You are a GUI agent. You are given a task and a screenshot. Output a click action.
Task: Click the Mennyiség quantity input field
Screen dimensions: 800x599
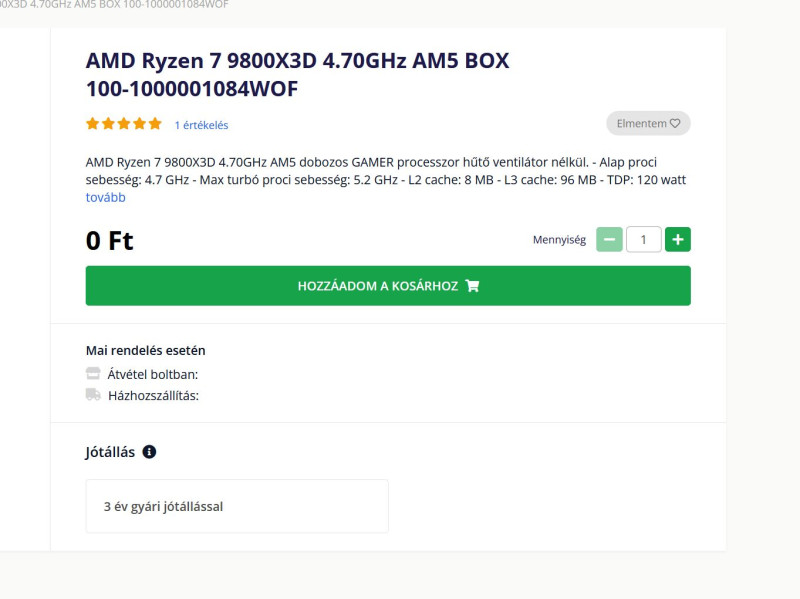[x=643, y=239]
